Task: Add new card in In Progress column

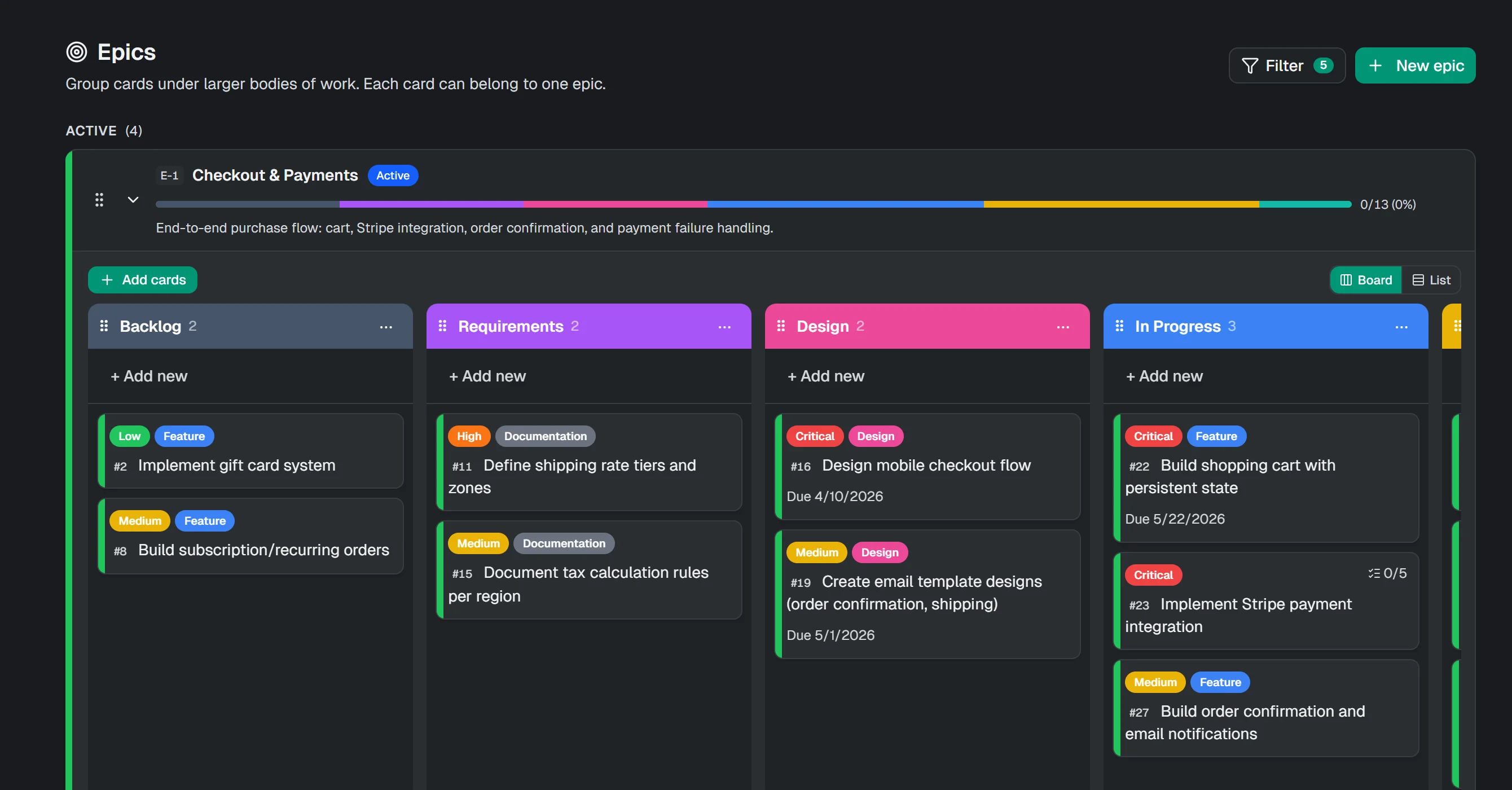Action: point(1164,376)
